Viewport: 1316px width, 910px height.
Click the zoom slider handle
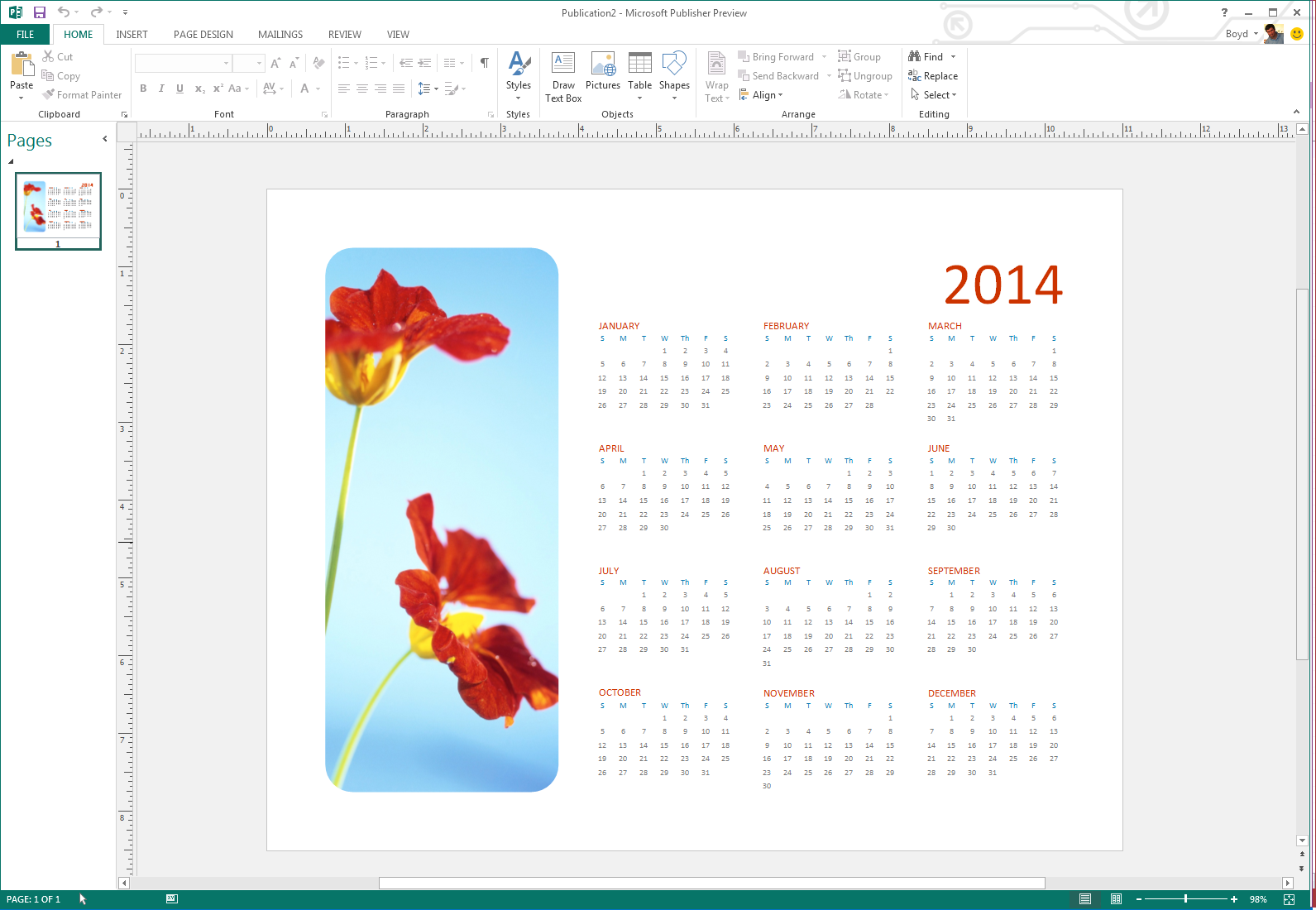tap(1185, 898)
